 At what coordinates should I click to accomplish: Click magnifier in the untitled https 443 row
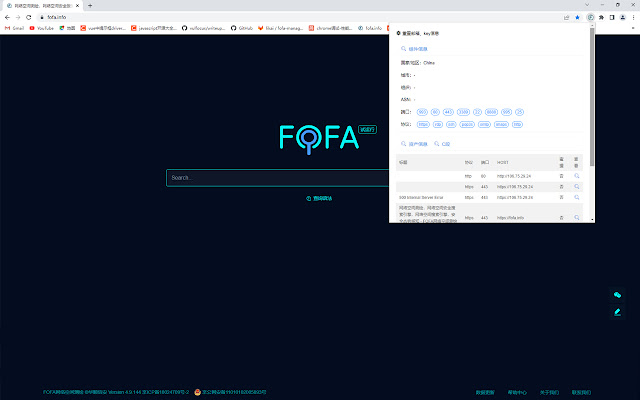coord(577,187)
